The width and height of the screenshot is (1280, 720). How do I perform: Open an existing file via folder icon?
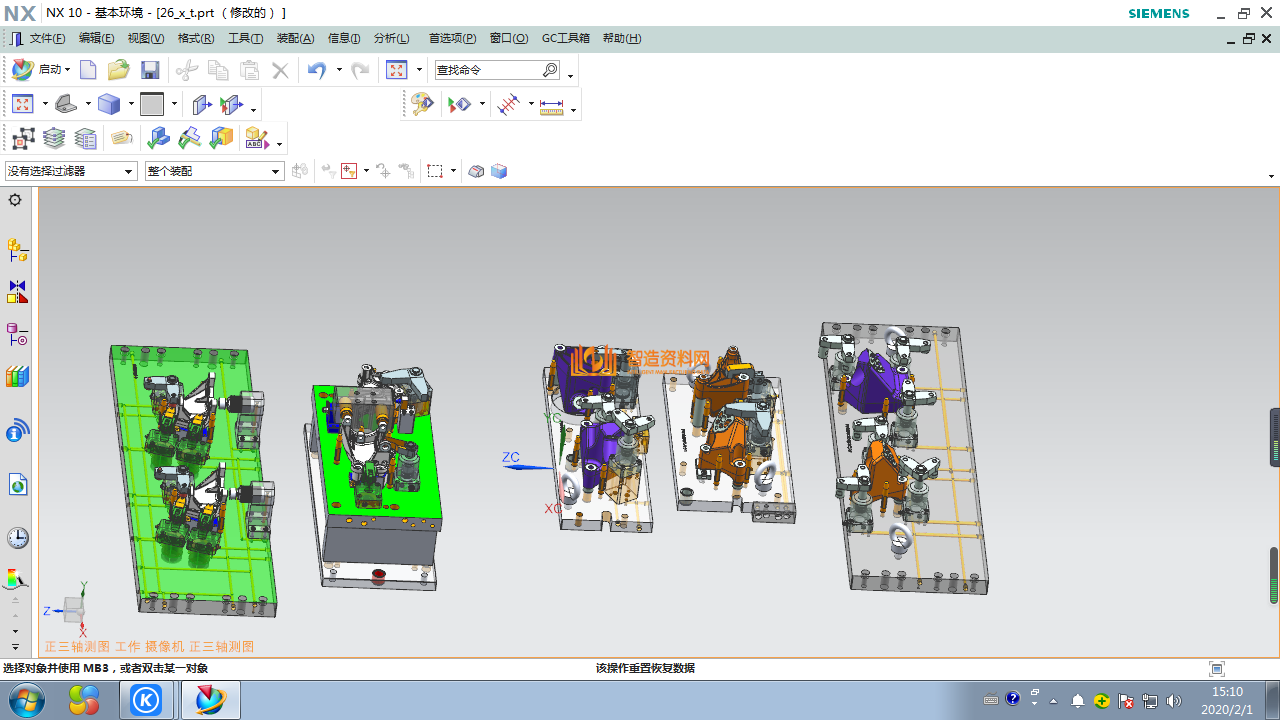(x=119, y=70)
